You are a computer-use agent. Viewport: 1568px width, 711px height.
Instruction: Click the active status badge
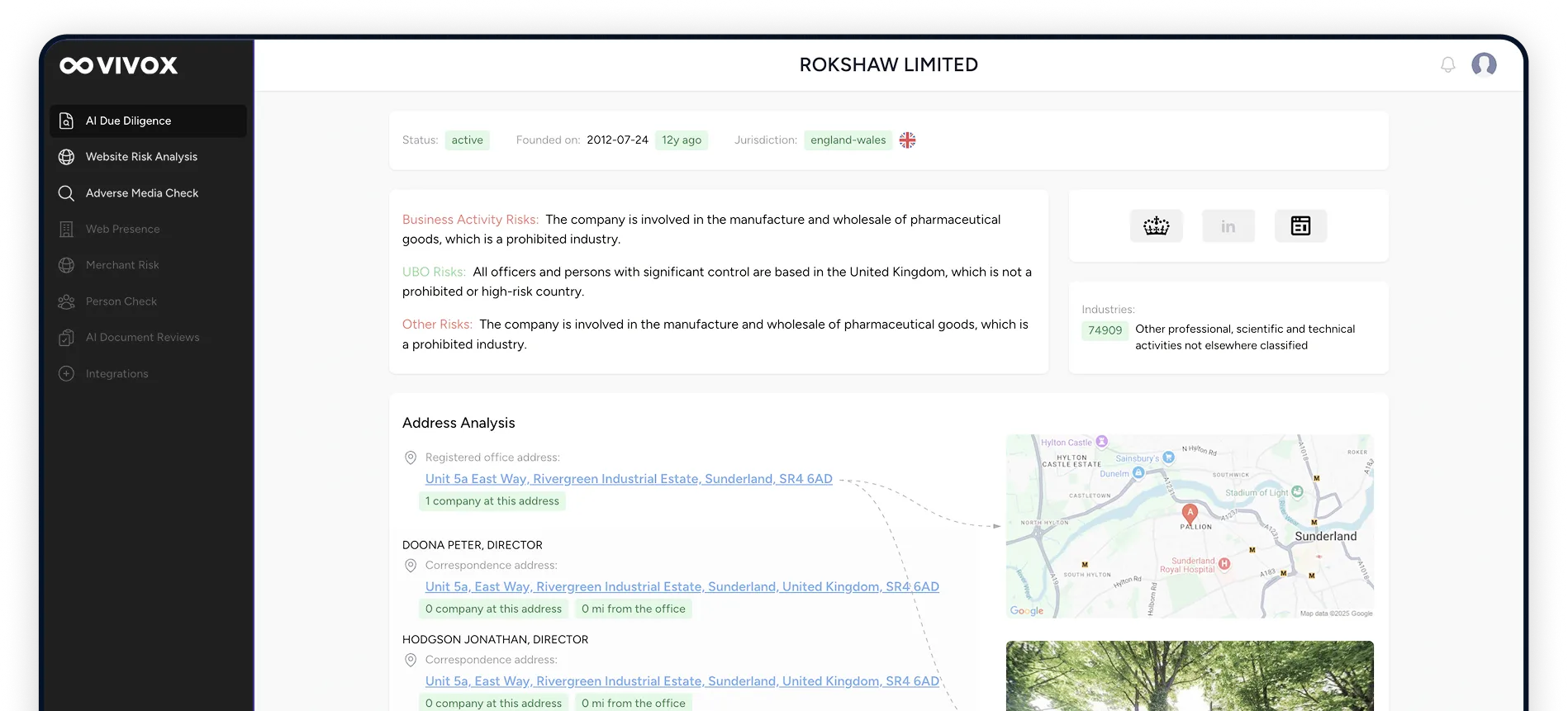point(468,140)
